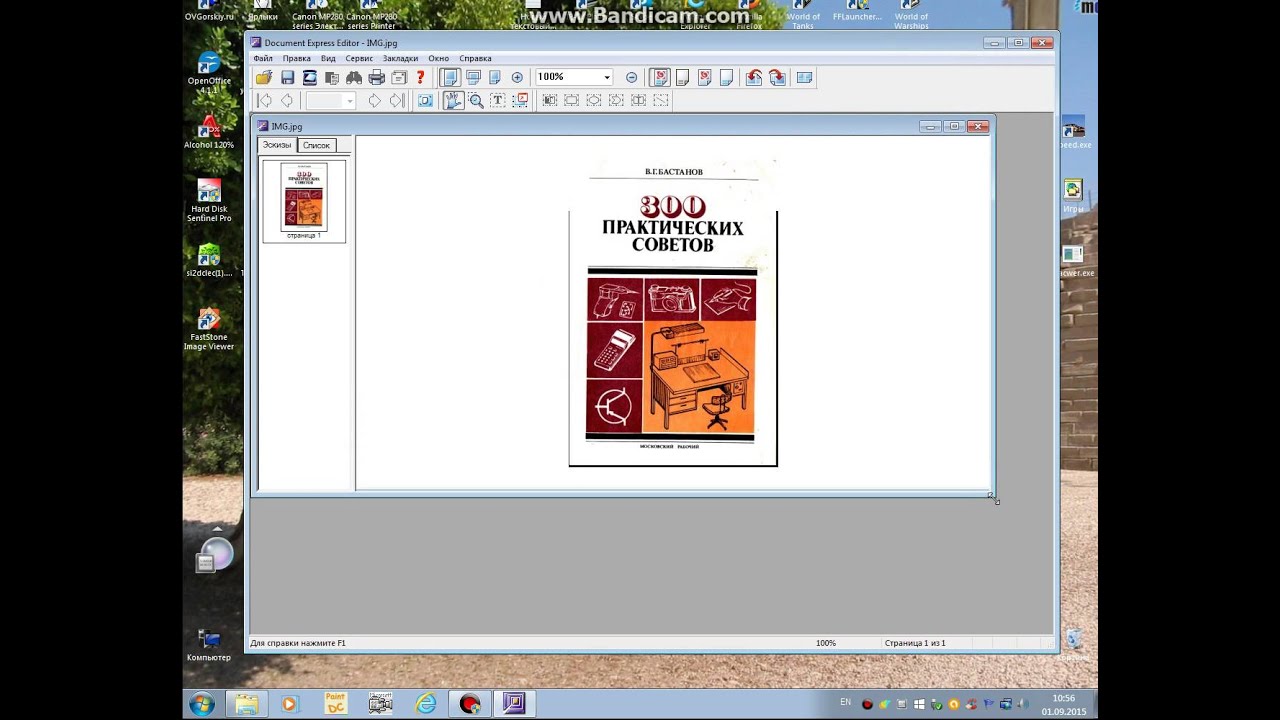Image resolution: width=1280 pixels, height=720 pixels.
Task: Click the properties window icon left of help
Action: pos(399,77)
